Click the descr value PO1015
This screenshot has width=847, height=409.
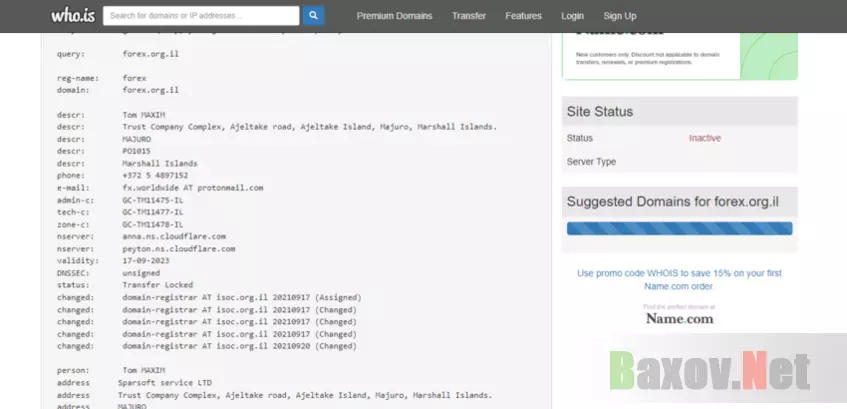136,151
